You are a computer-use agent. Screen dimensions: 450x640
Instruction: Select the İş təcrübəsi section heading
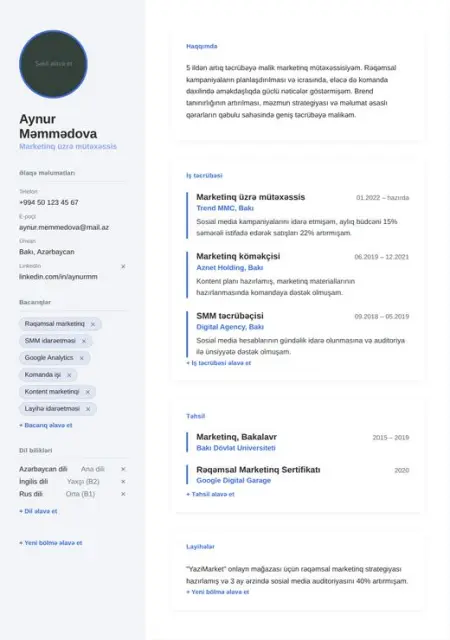point(204,176)
